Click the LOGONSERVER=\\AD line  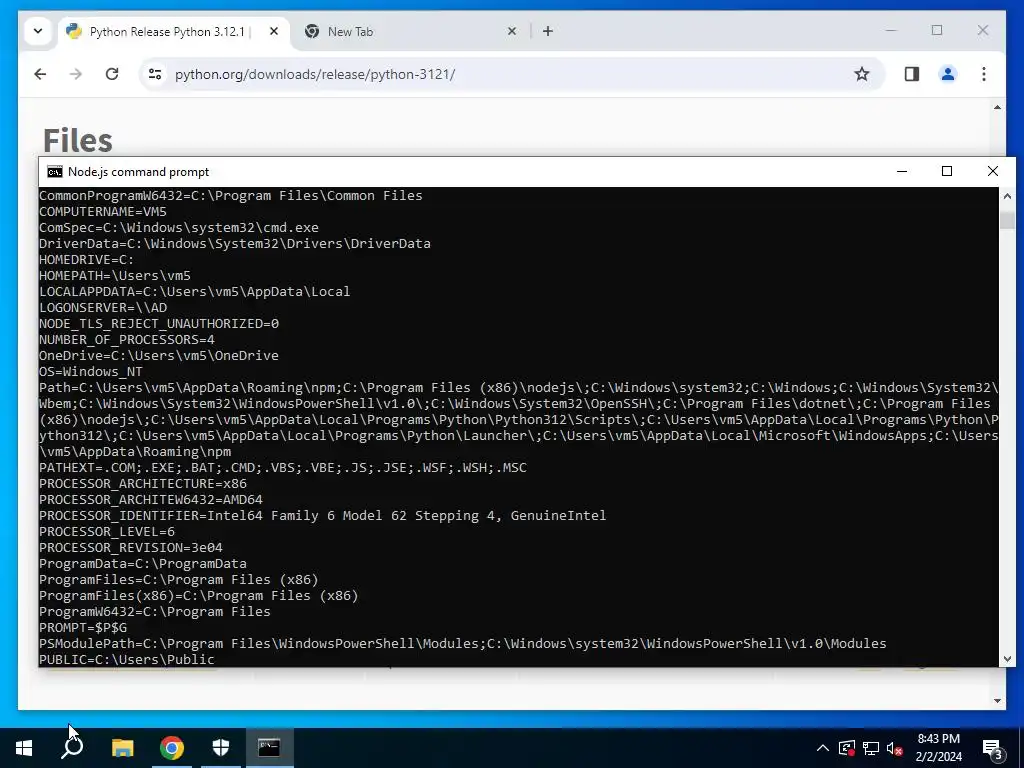103,308
